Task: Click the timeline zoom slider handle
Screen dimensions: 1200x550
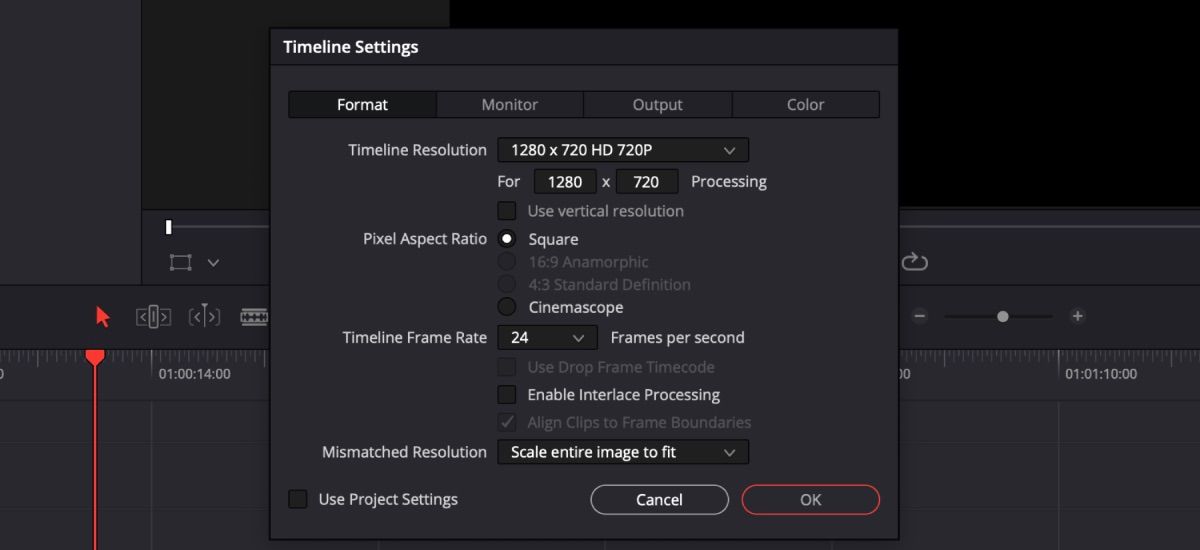Action: [x=1002, y=316]
